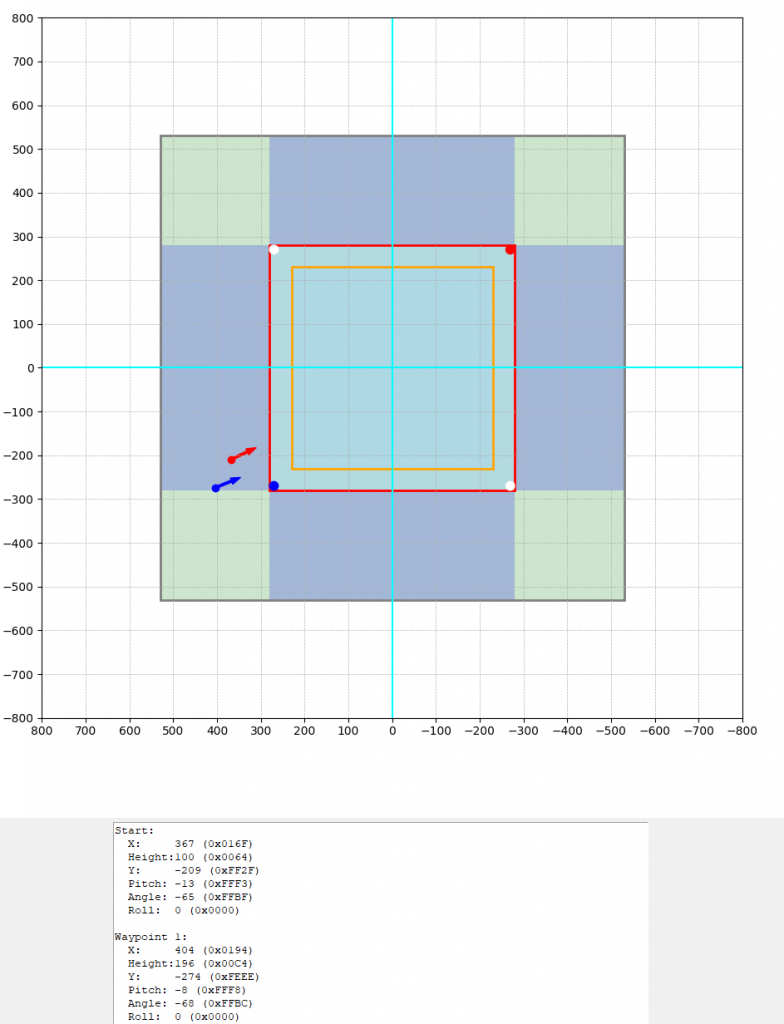784x1024 pixels.
Task: Click the blue arrow's starting point marker
Action: pos(215,488)
